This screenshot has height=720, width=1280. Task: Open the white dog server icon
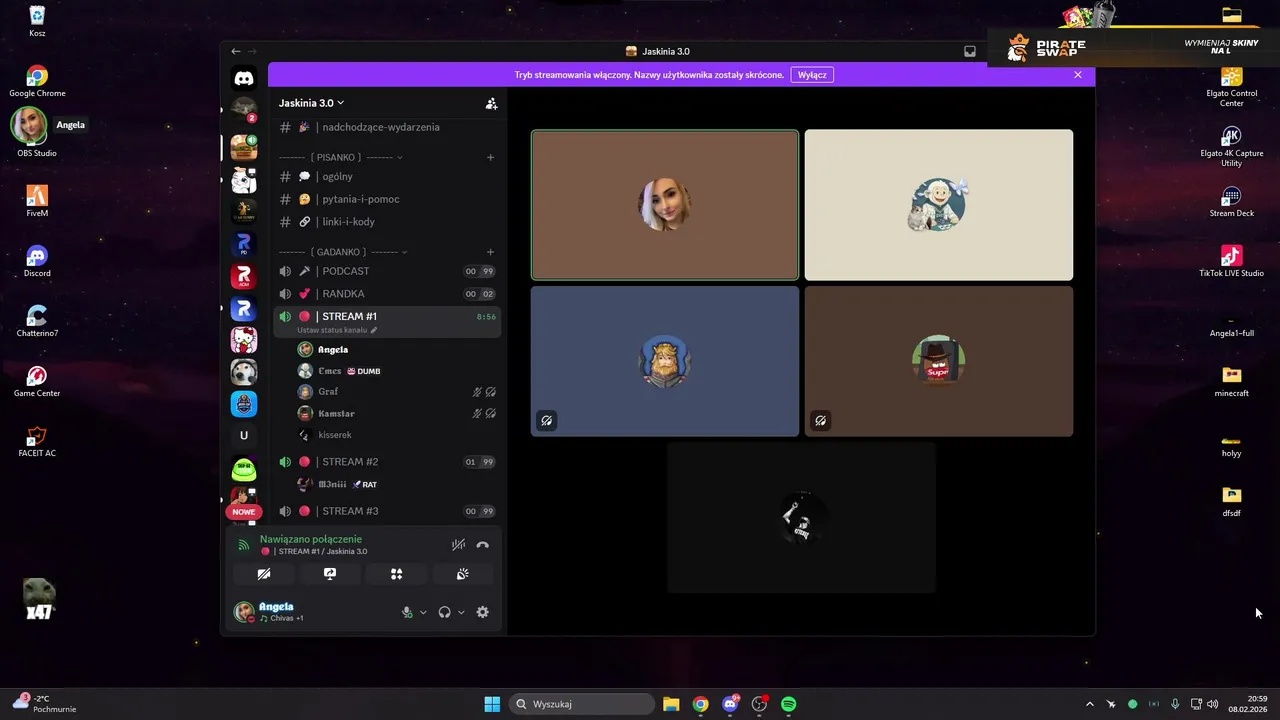(243, 372)
